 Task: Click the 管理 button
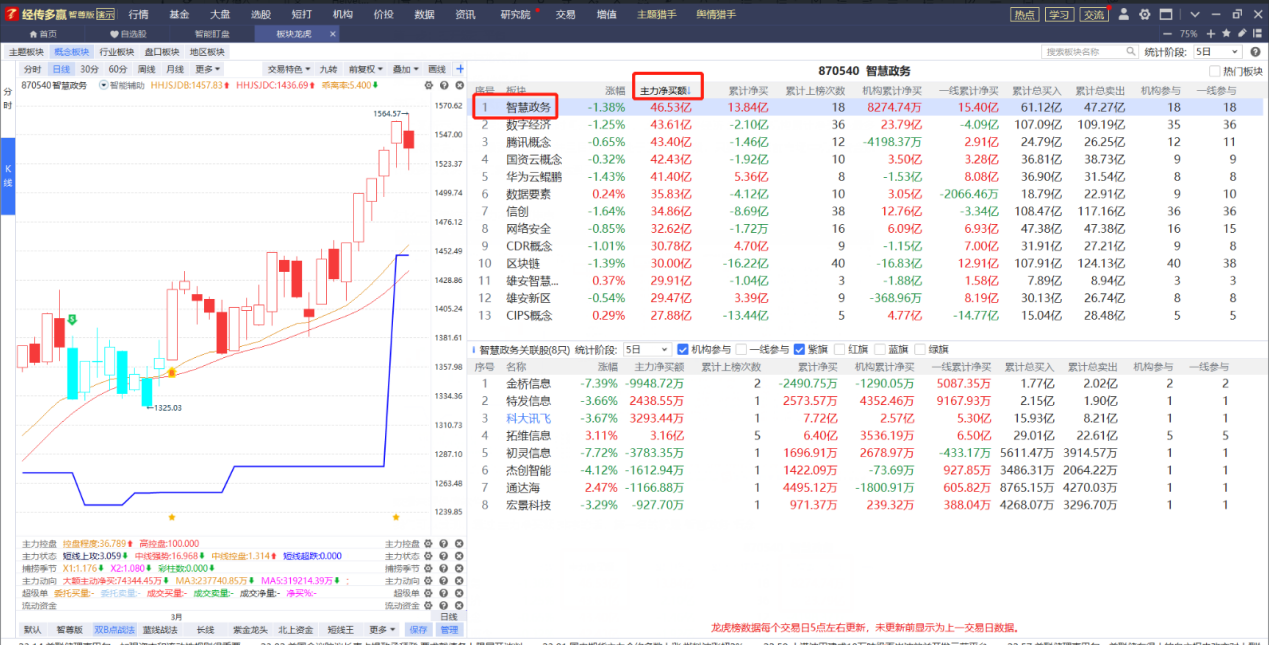tap(449, 630)
